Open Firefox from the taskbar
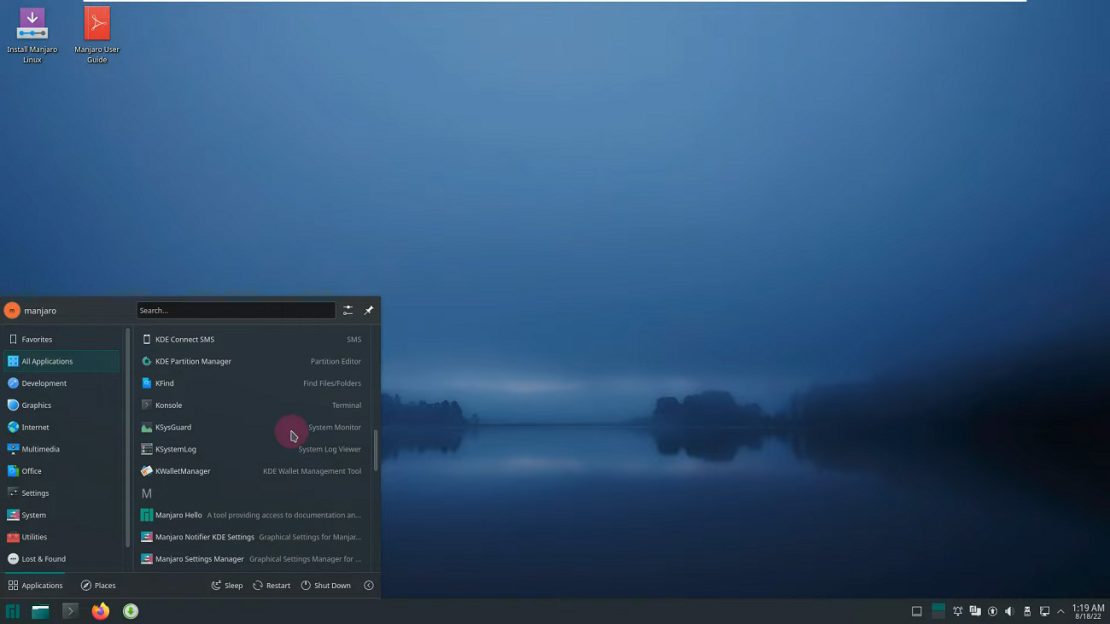The height and width of the screenshot is (624, 1110). [99, 610]
